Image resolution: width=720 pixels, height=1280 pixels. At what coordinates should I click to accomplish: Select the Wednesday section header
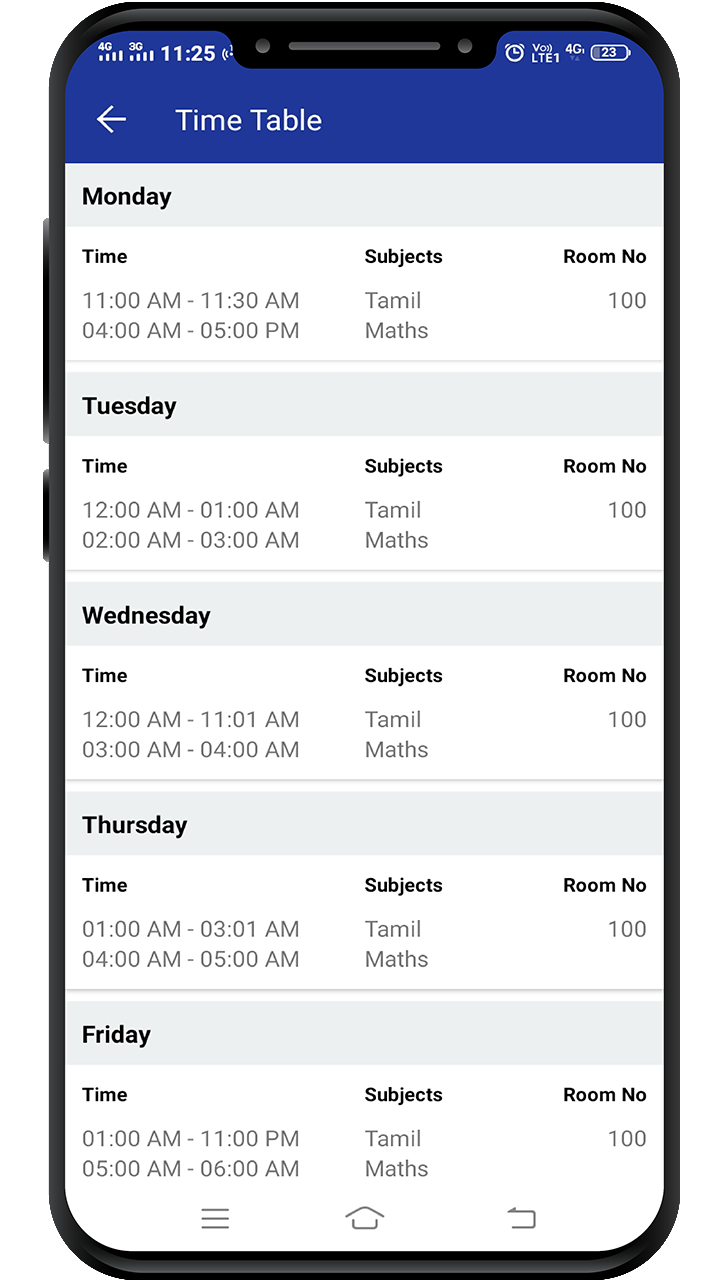click(364, 615)
